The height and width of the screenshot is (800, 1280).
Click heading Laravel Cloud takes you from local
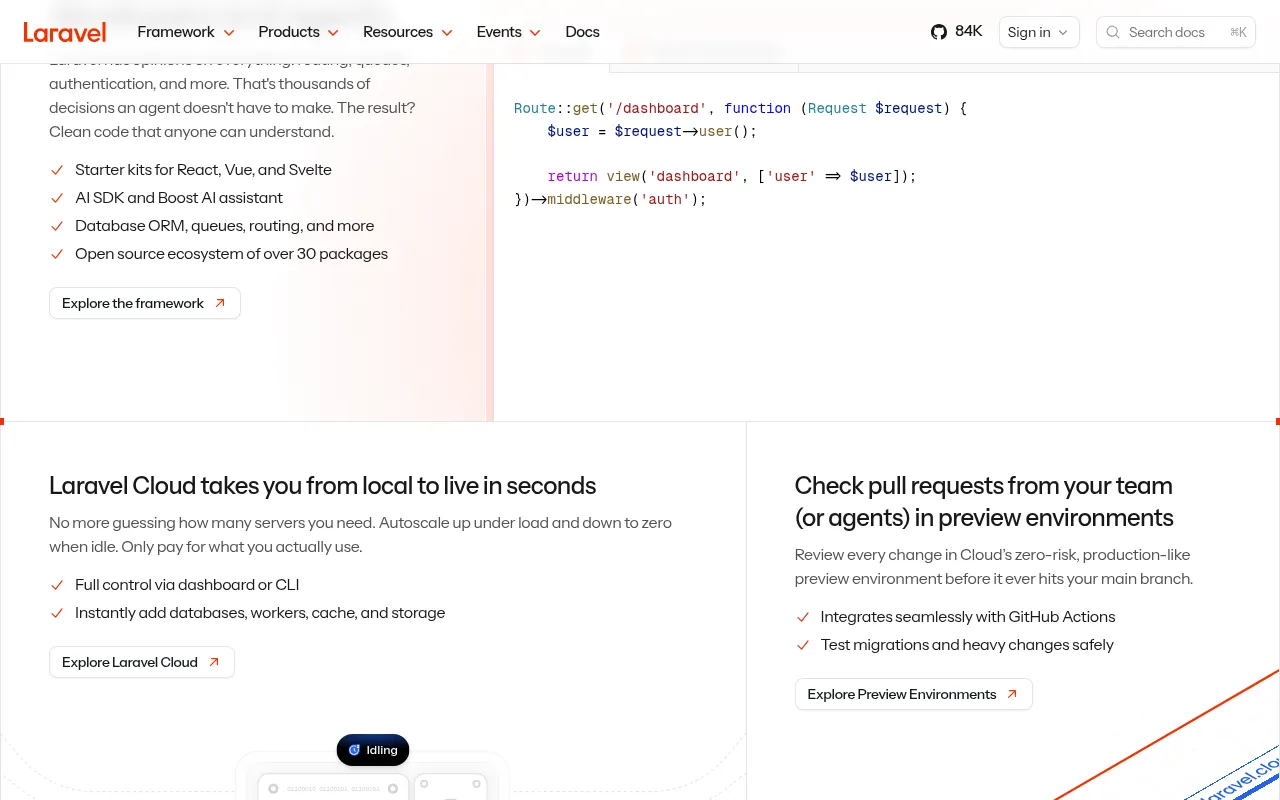coord(323,486)
